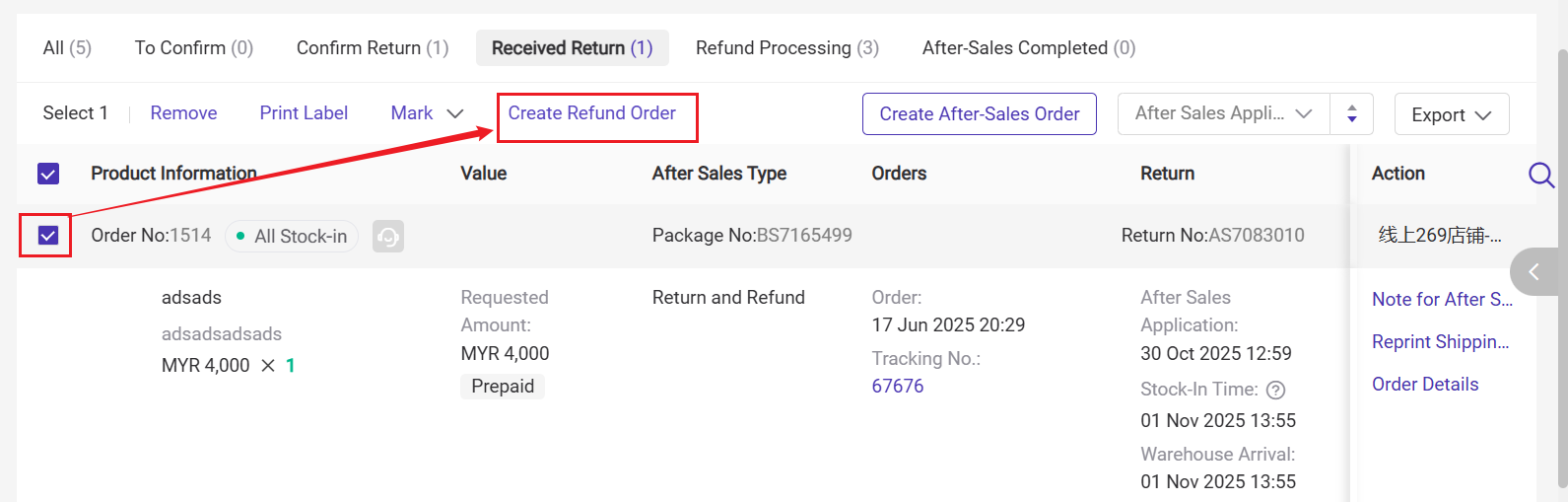Screen dimensions: 1568x502
Task: Click the Order Details link
Action: point(1425,385)
